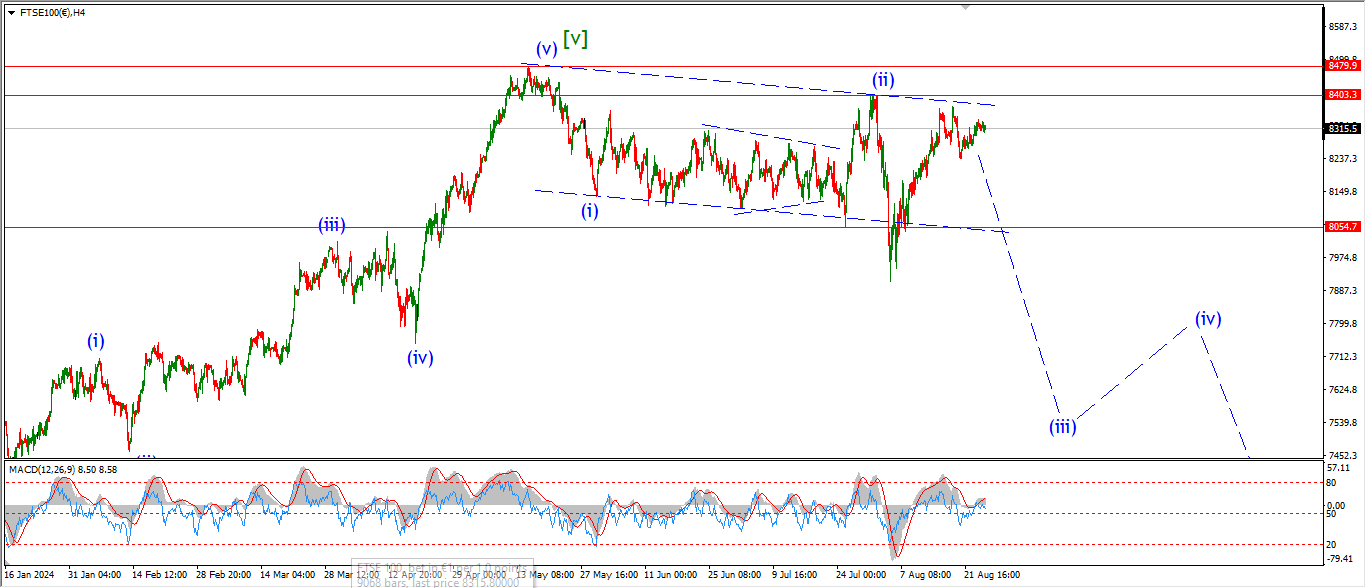Select the 8479.9 red price label
The image size is (1366, 588).
(x=1342, y=66)
